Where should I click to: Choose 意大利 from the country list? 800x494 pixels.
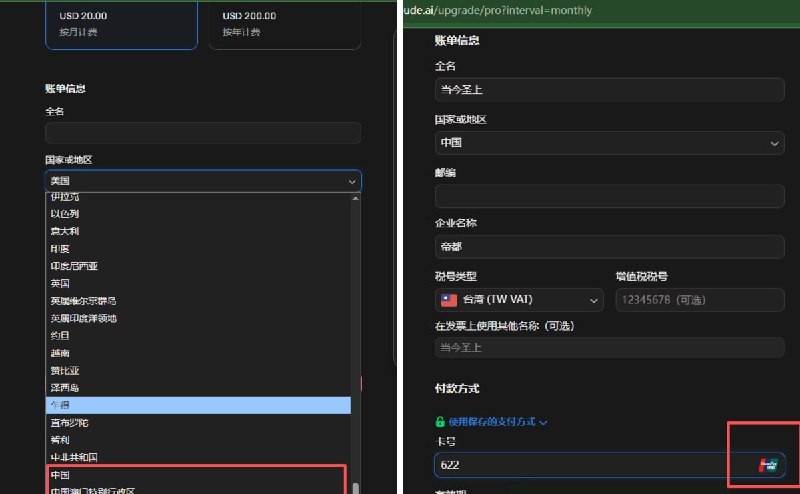198,231
